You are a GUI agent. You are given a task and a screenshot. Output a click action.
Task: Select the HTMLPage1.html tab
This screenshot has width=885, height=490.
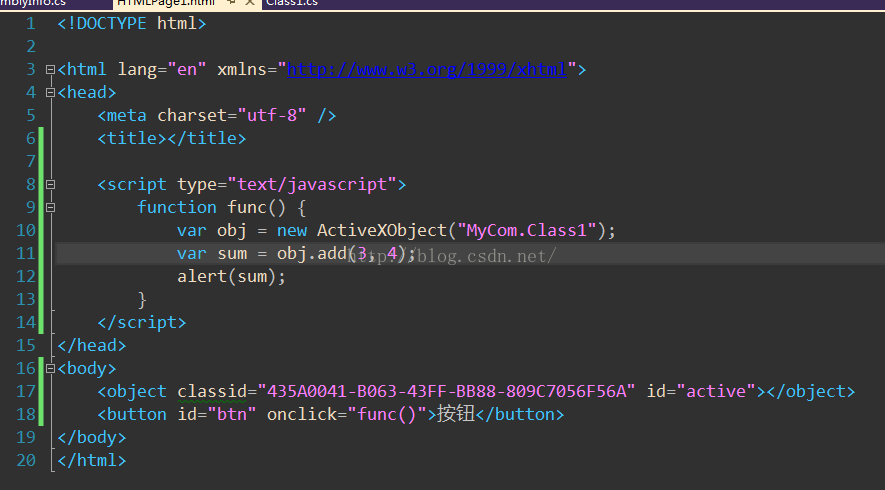(x=165, y=3)
